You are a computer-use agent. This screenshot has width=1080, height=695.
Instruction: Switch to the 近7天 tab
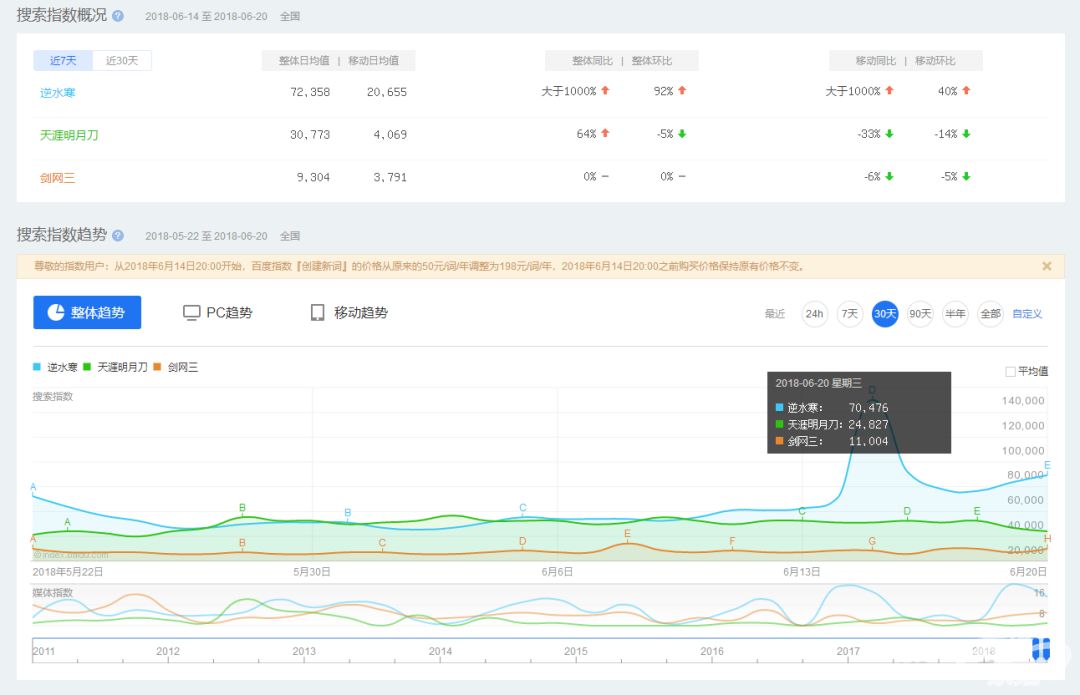coord(63,61)
